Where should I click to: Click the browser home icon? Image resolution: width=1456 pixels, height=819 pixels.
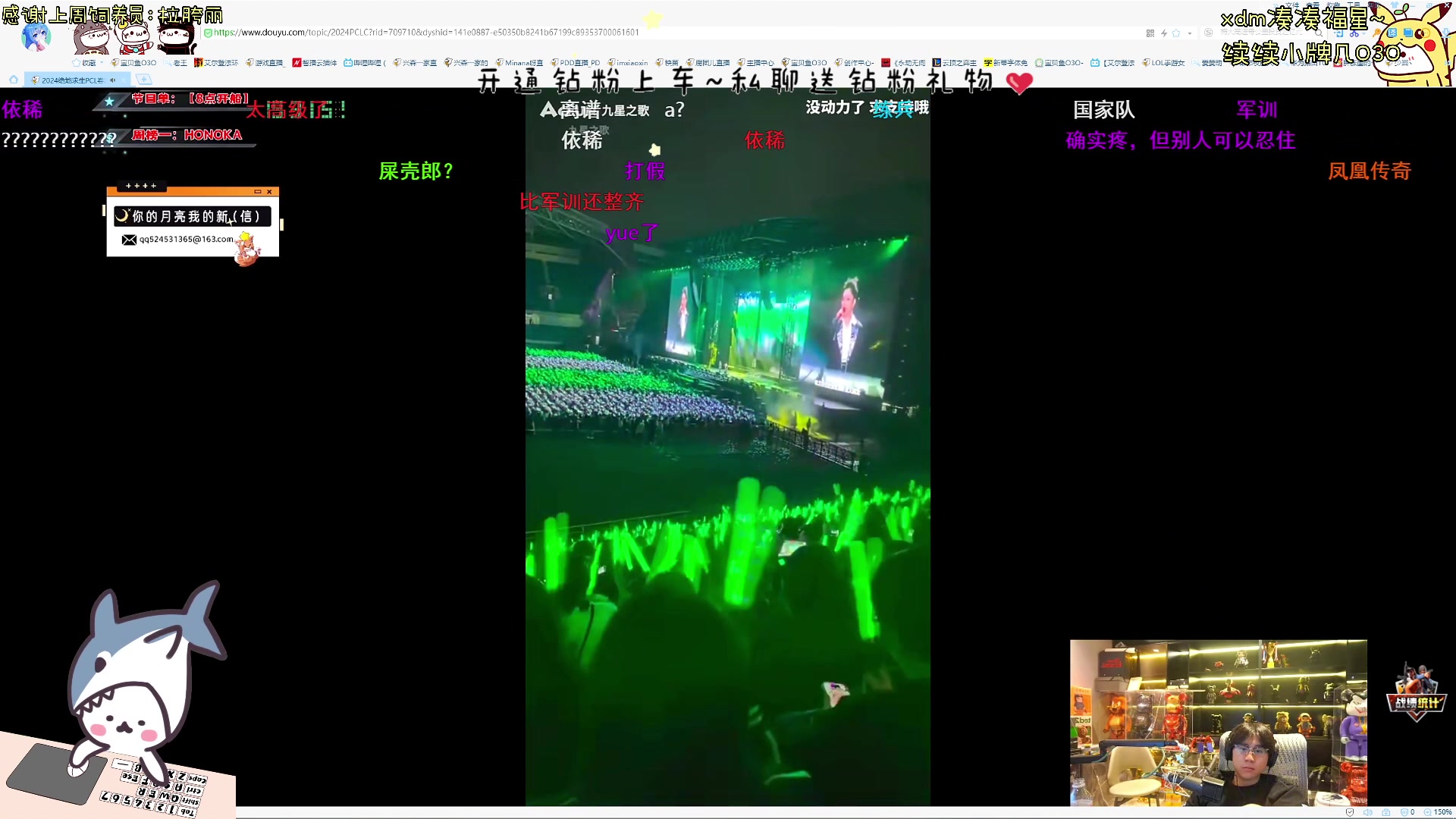point(13,80)
